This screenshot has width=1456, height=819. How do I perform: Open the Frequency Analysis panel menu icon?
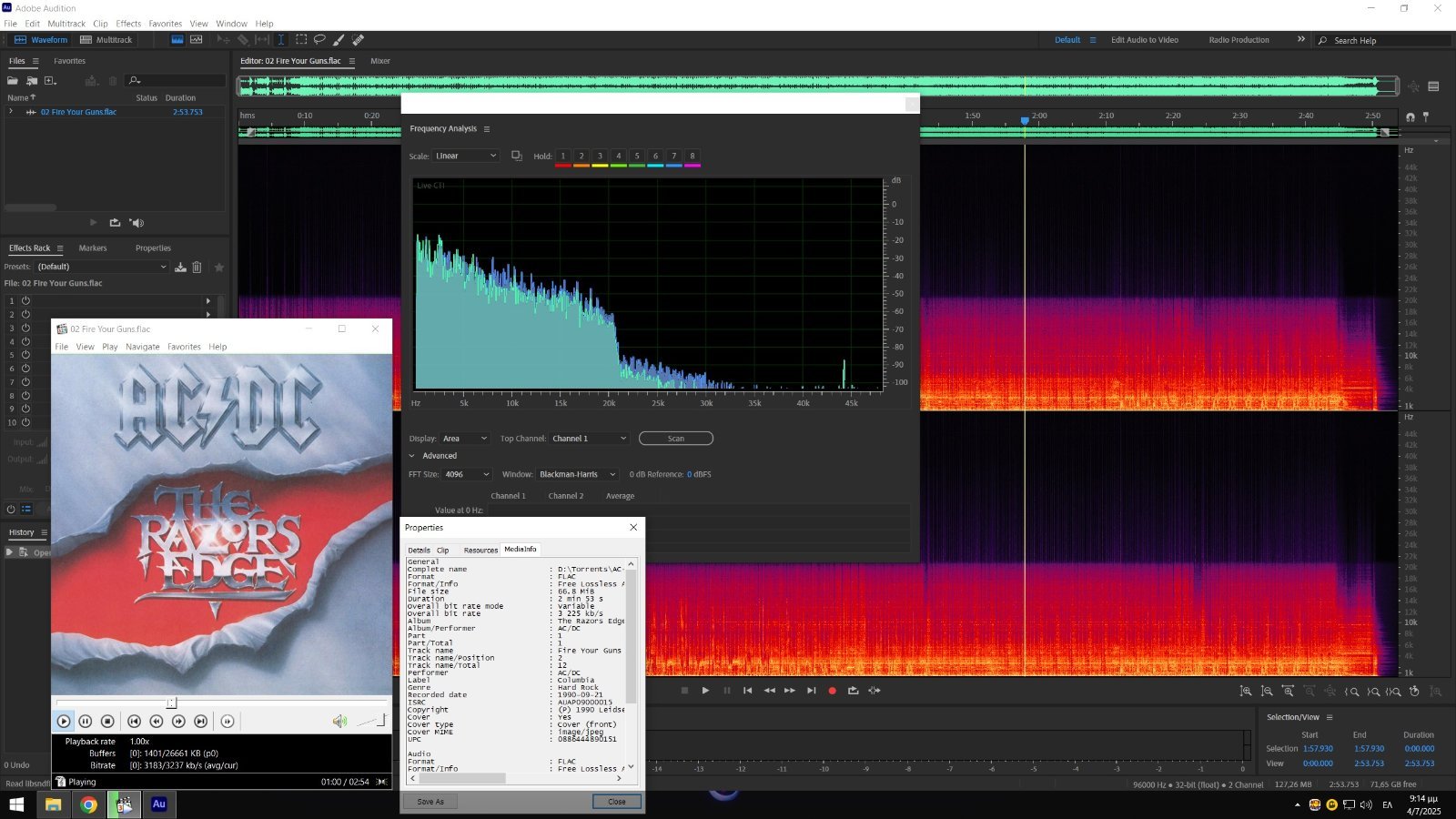pyautogui.click(x=487, y=129)
